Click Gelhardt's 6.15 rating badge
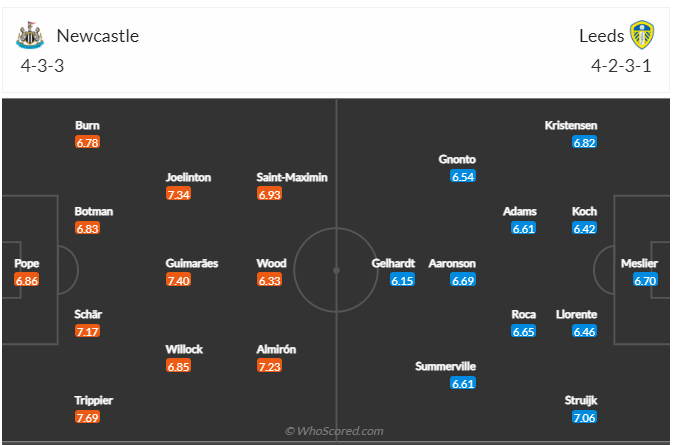 (402, 281)
